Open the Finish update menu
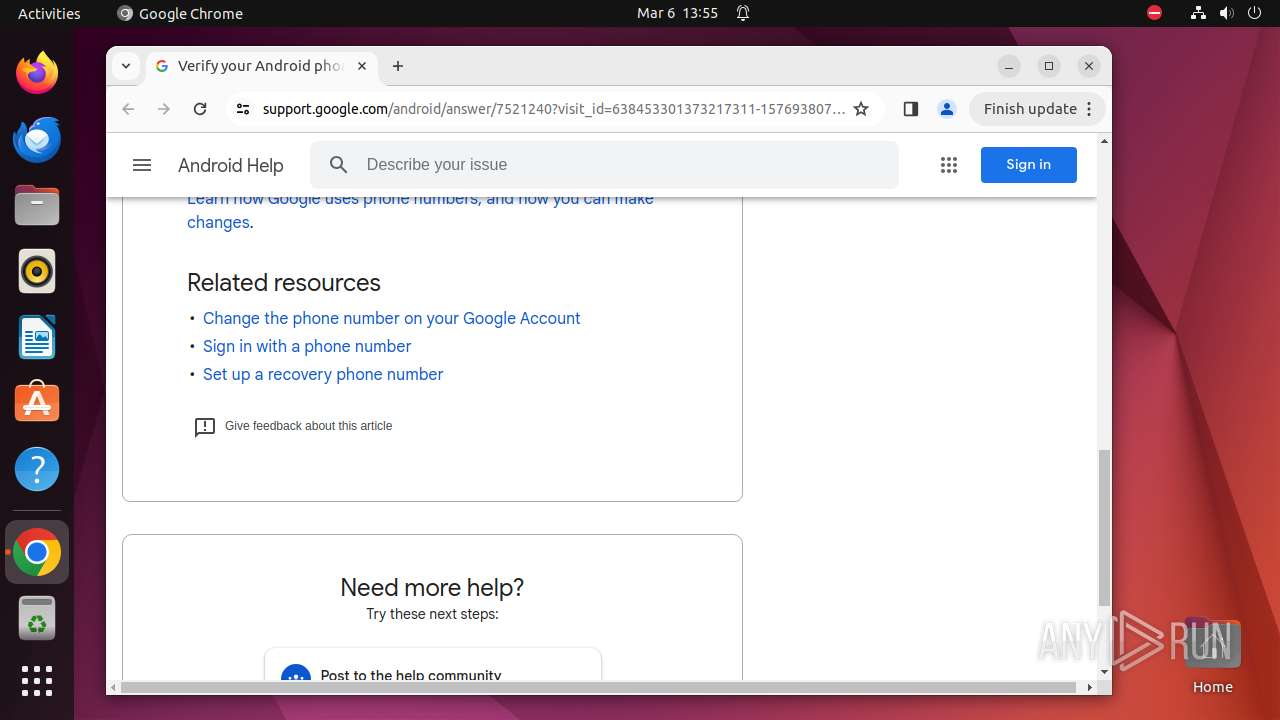This screenshot has height=720, width=1280. pos(1036,109)
